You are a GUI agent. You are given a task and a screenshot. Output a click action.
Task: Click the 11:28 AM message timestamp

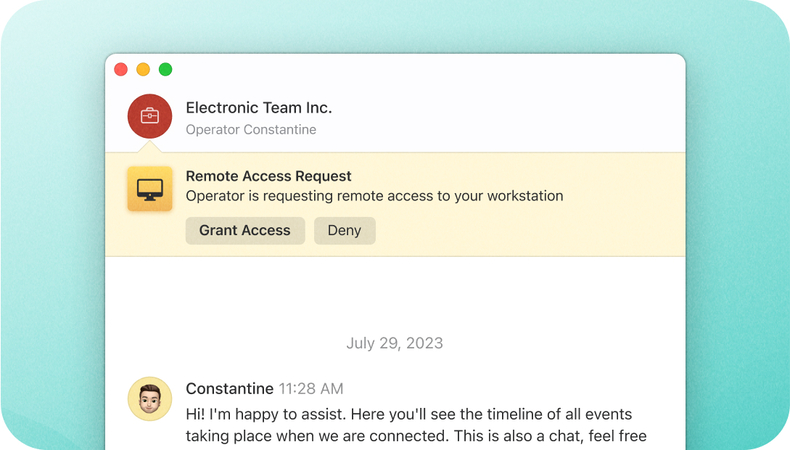click(x=310, y=389)
